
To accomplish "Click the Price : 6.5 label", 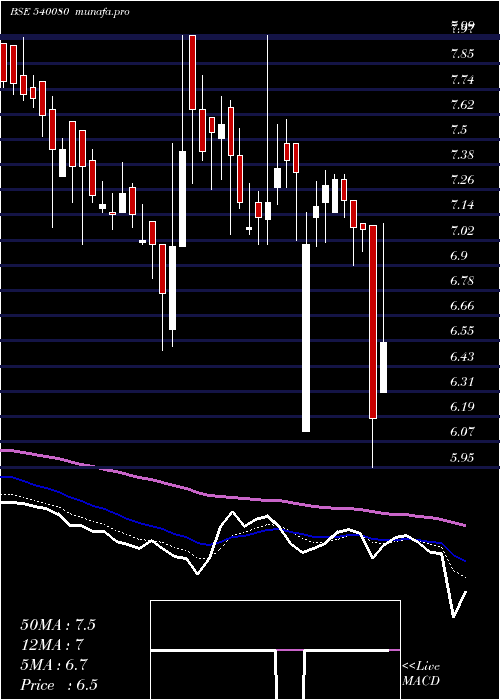I will pyautogui.click(x=59, y=685).
